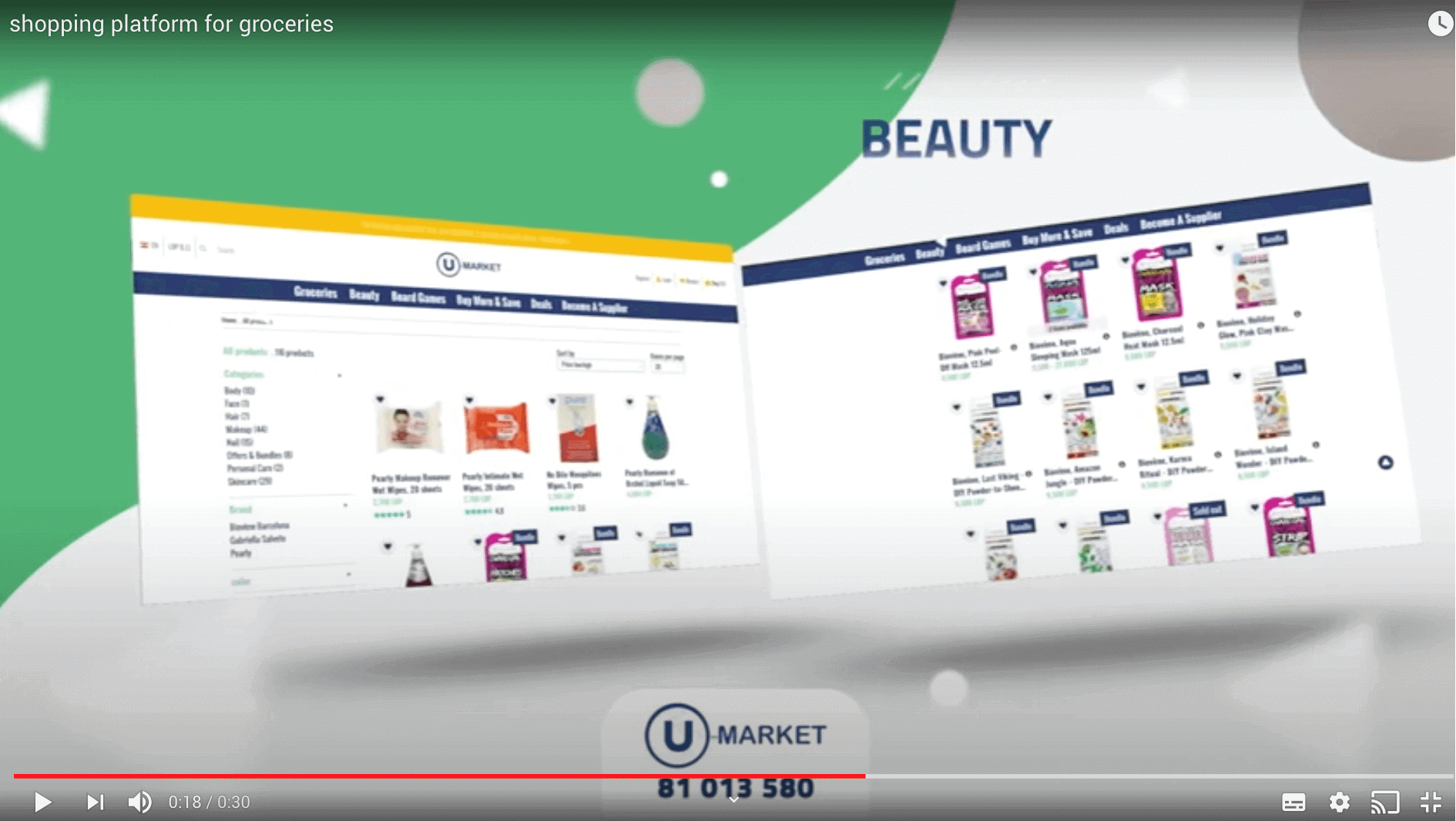The height and width of the screenshot is (821, 1456).
Task: Open the 'shopping platform for groceries' video title
Action: 172,24
